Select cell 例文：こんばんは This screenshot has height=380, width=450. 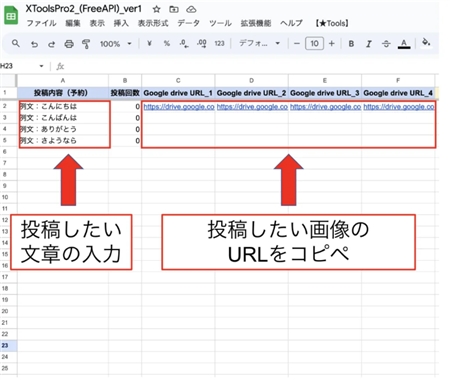coord(63,118)
